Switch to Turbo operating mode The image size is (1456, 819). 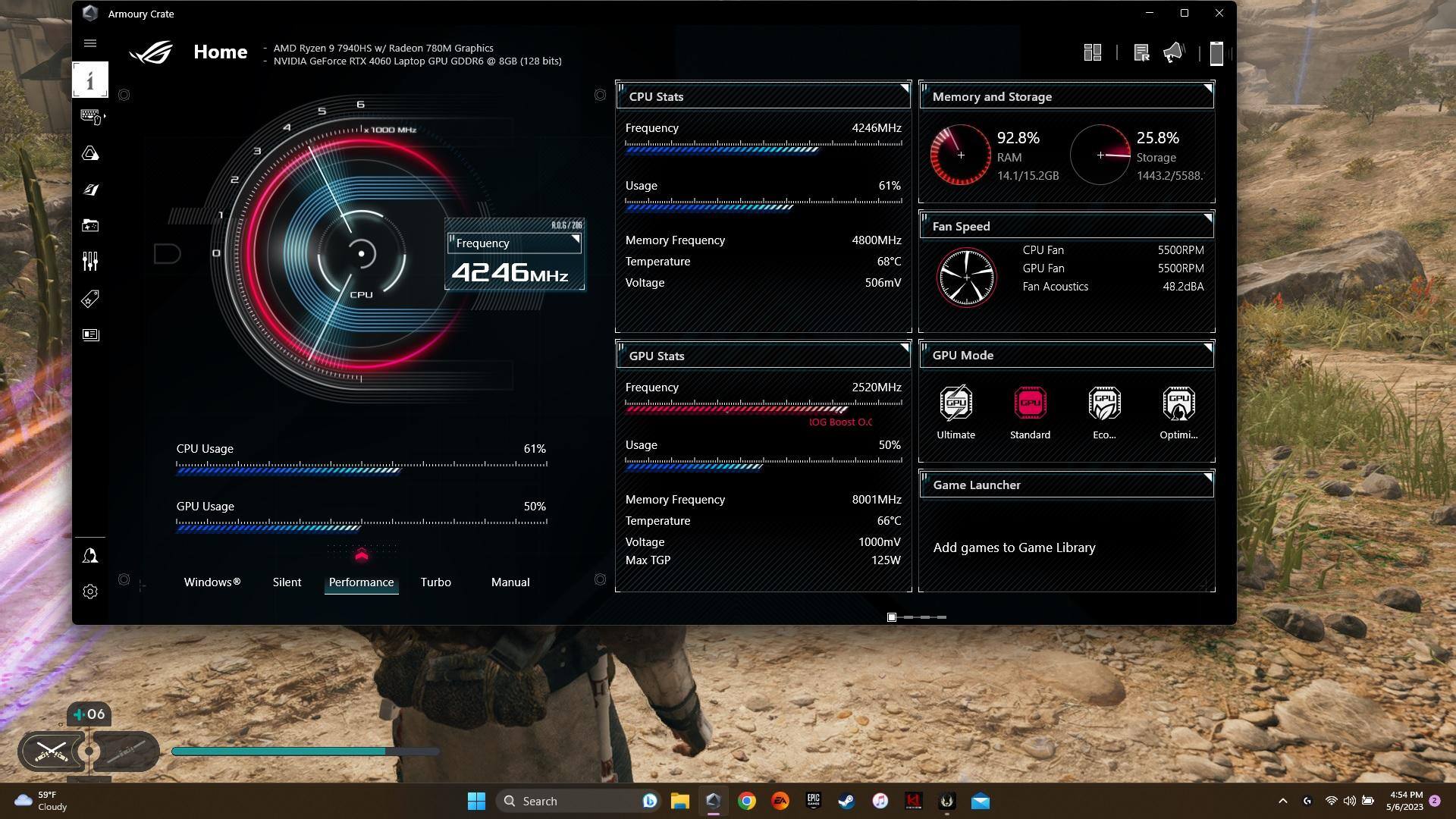435,582
